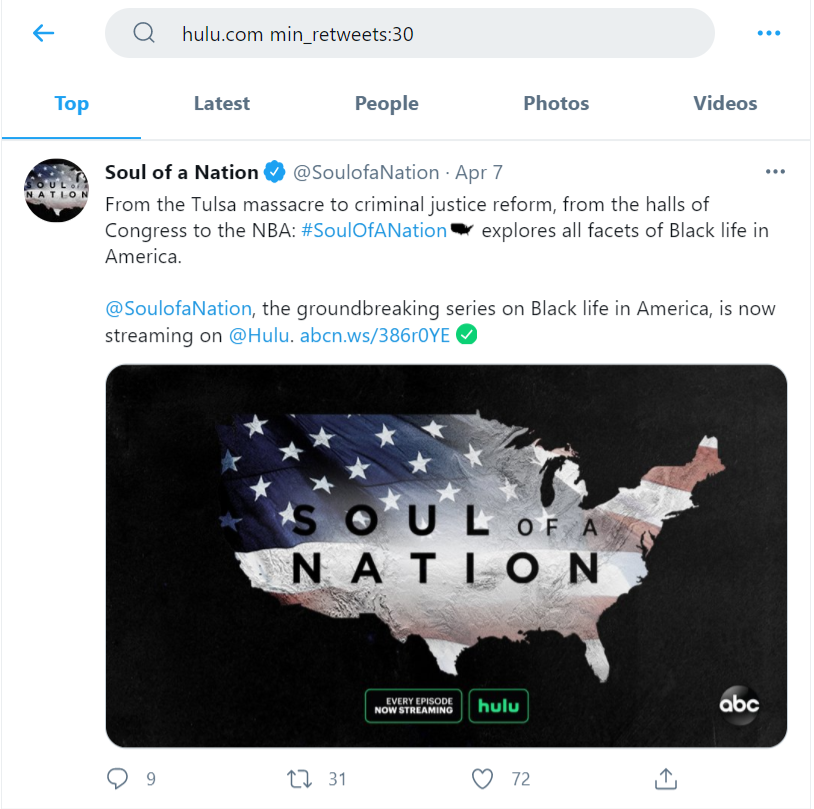The height and width of the screenshot is (809, 814).
Task: Share the tweet via the upload icon
Action: [x=664, y=778]
